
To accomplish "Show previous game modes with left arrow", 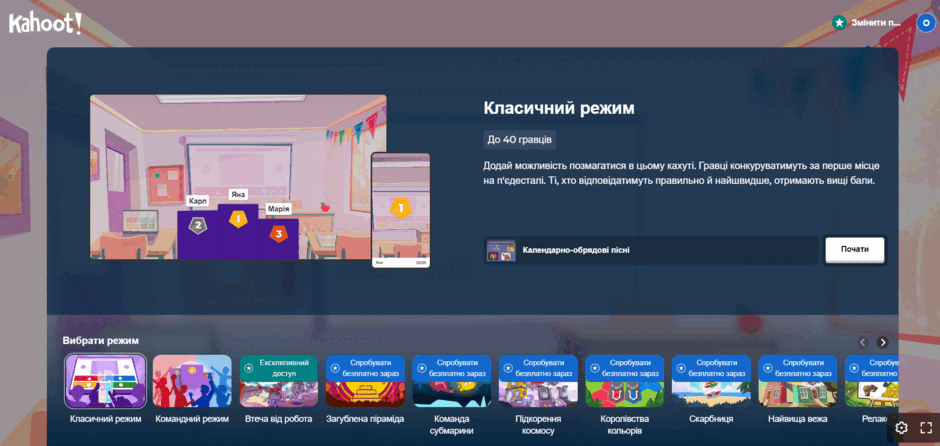I will [x=863, y=342].
